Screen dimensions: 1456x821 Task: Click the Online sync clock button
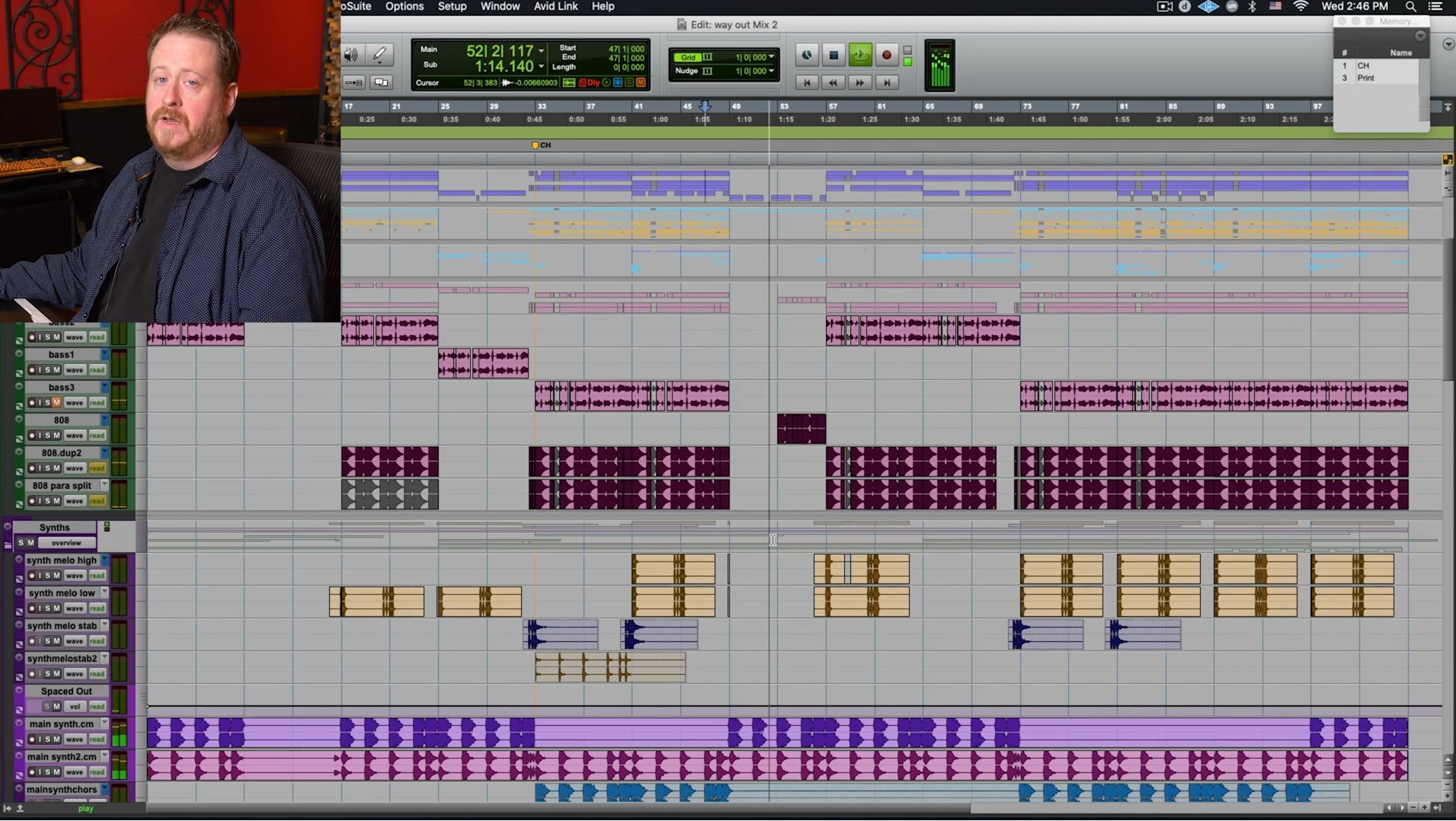[807, 55]
